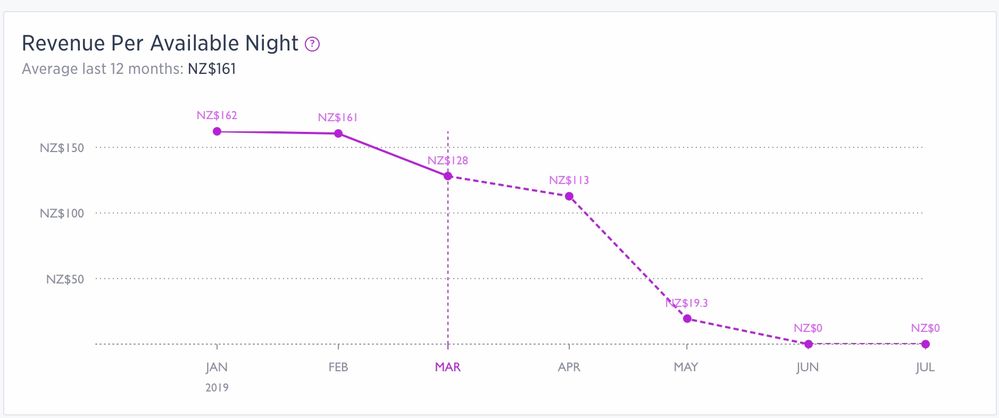
Task: Click the MAY month axis label
Action: click(686, 367)
